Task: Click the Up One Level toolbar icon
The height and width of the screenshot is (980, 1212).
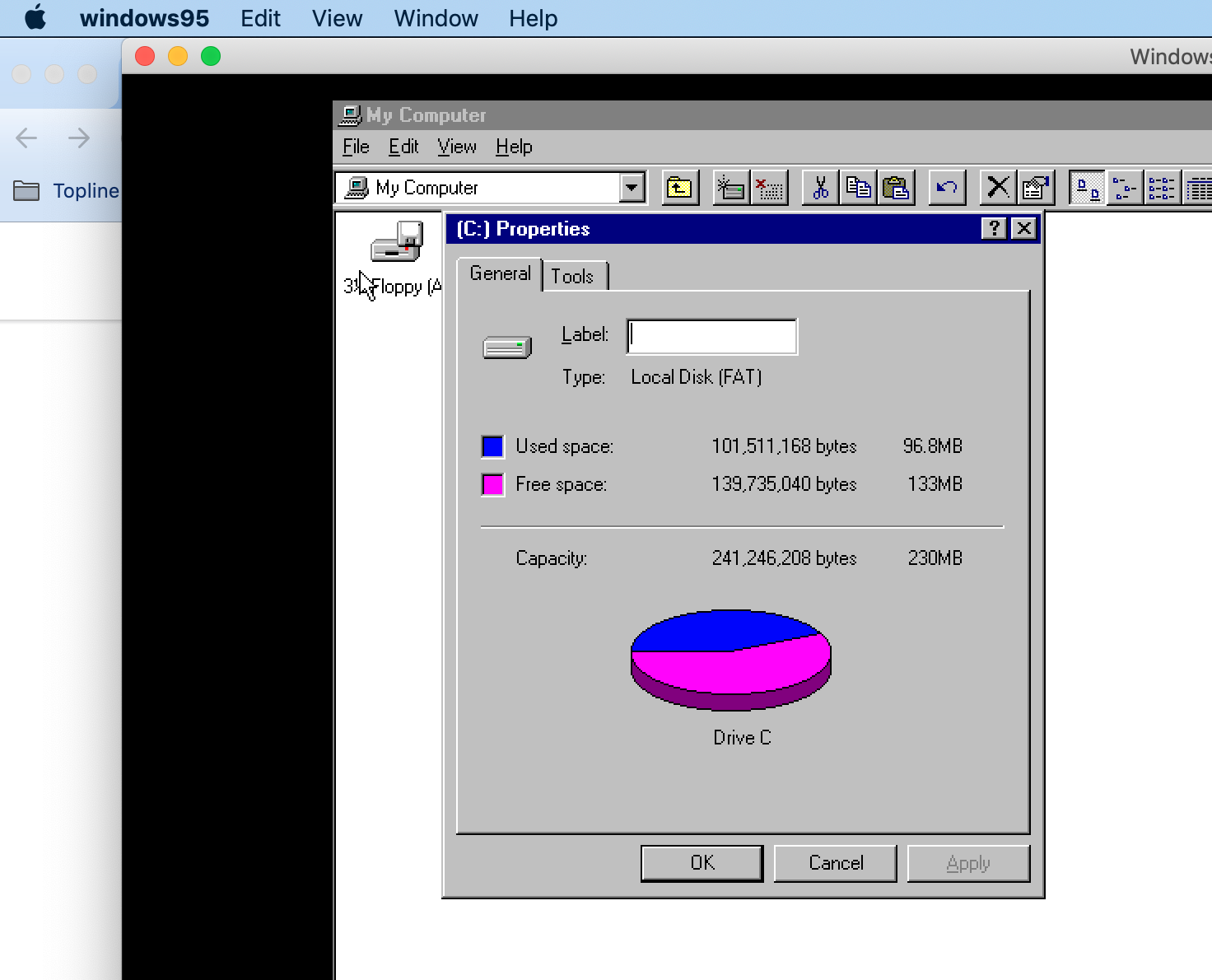Action: pos(679,187)
